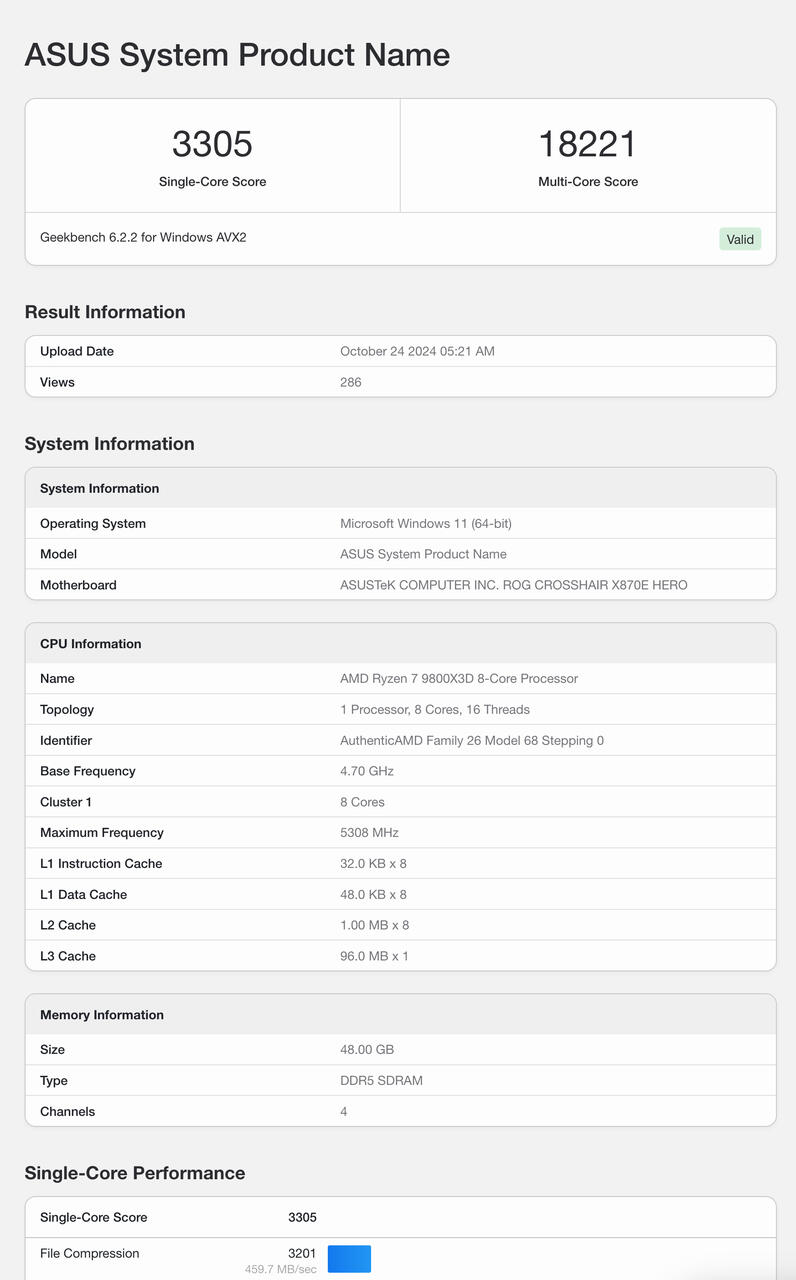
Task: Click the File Compression score 3201
Action: [x=302, y=1253]
